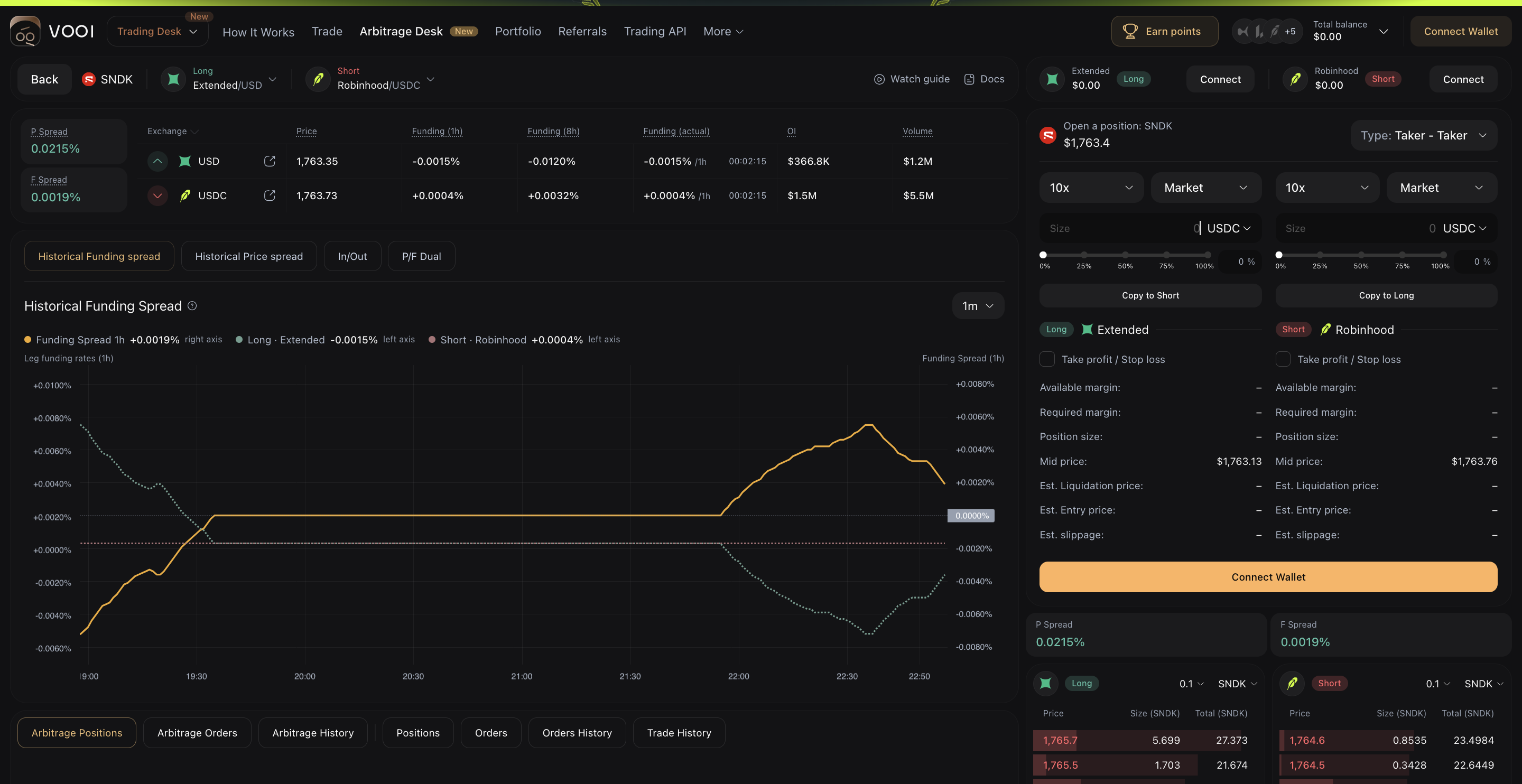Open Type: Taker - Taker dropdown
This screenshot has height=784, width=1522.
(x=1424, y=135)
